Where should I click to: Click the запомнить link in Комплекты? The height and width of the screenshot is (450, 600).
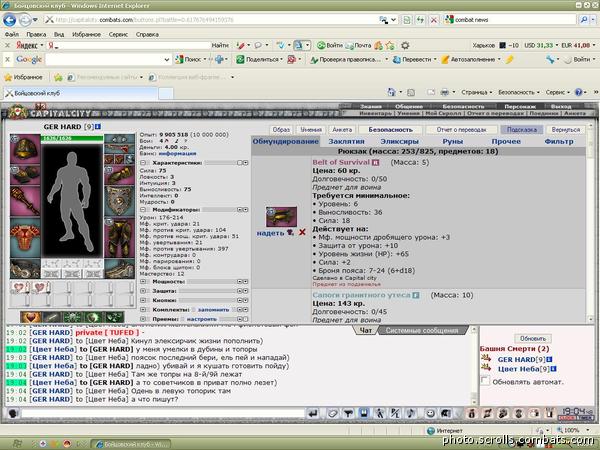coord(213,310)
